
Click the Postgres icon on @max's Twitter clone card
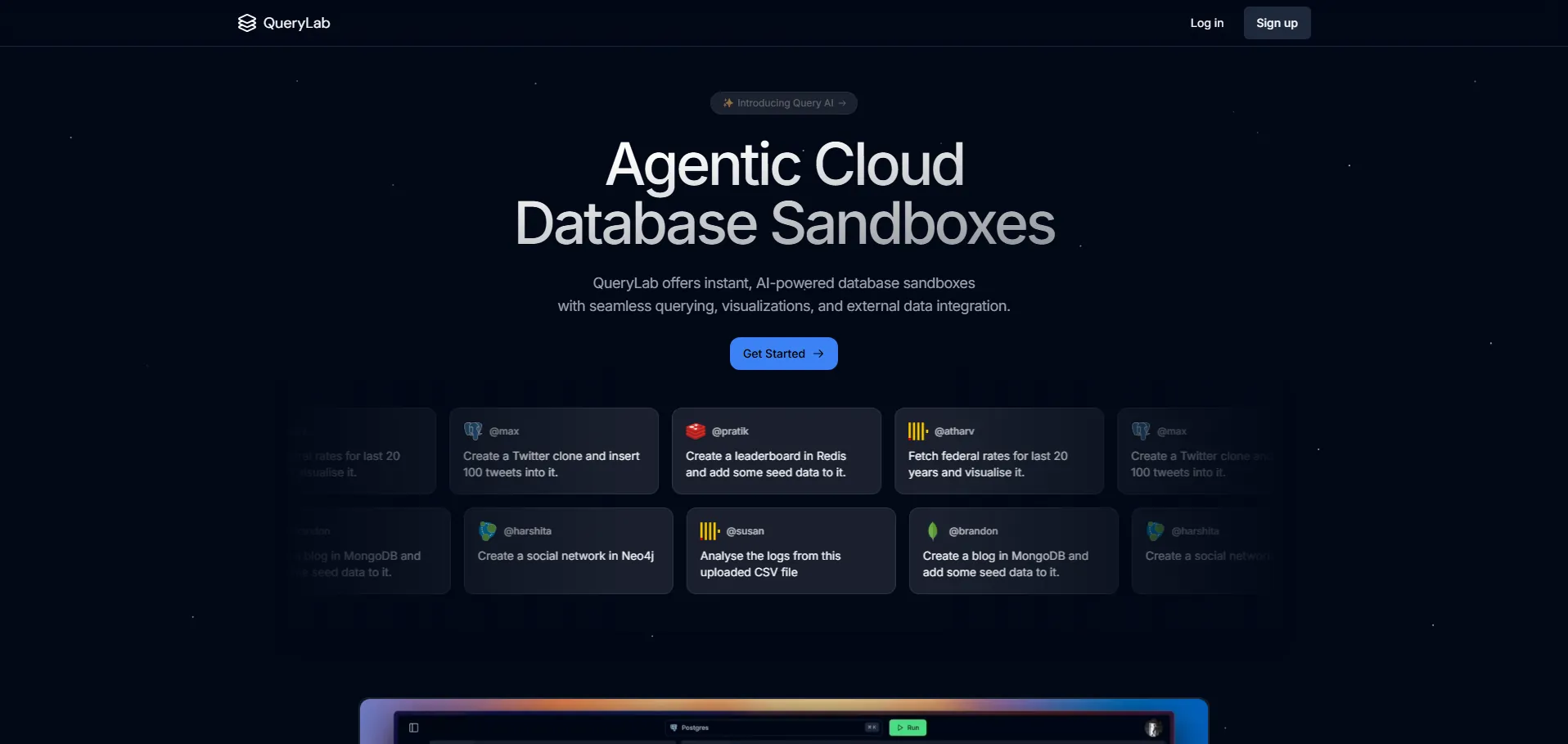pyautogui.click(x=473, y=431)
